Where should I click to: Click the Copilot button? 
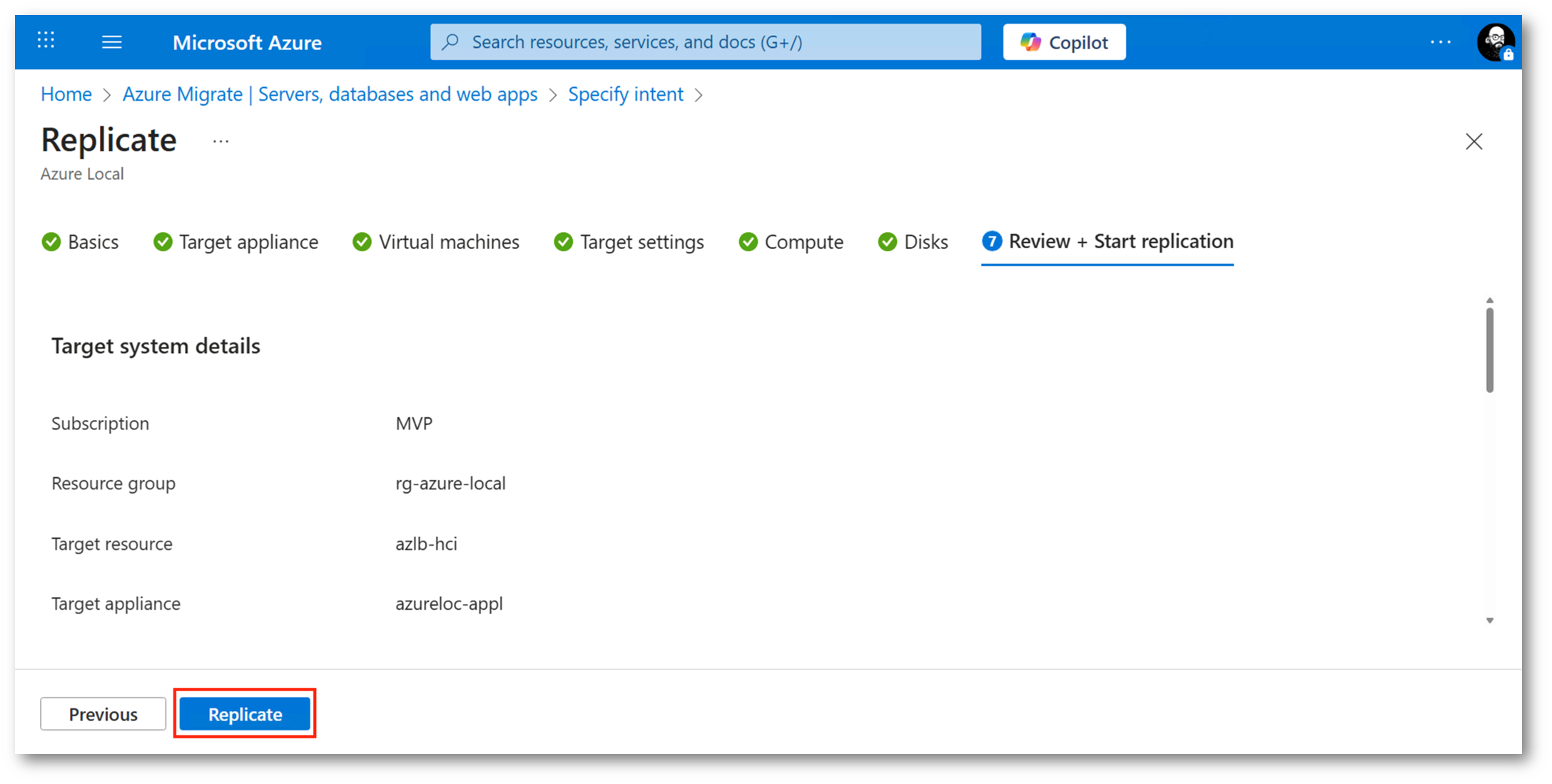[1063, 42]
